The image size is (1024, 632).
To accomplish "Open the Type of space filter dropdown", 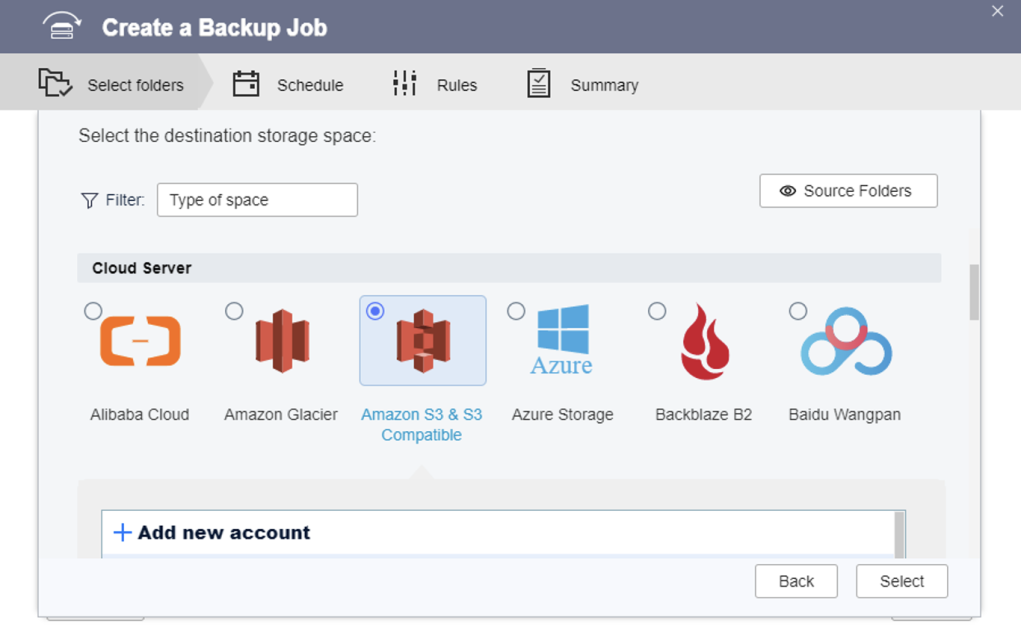I will [x=257, y=200].
